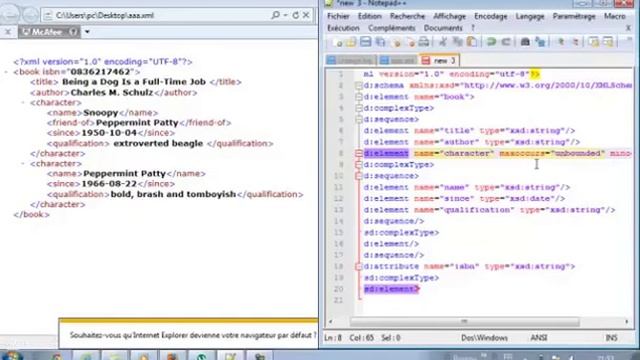Click the Replace icon in Notepad++ toolbar
This screenshot has width=640, height=360.
click(x=540, y=42)
